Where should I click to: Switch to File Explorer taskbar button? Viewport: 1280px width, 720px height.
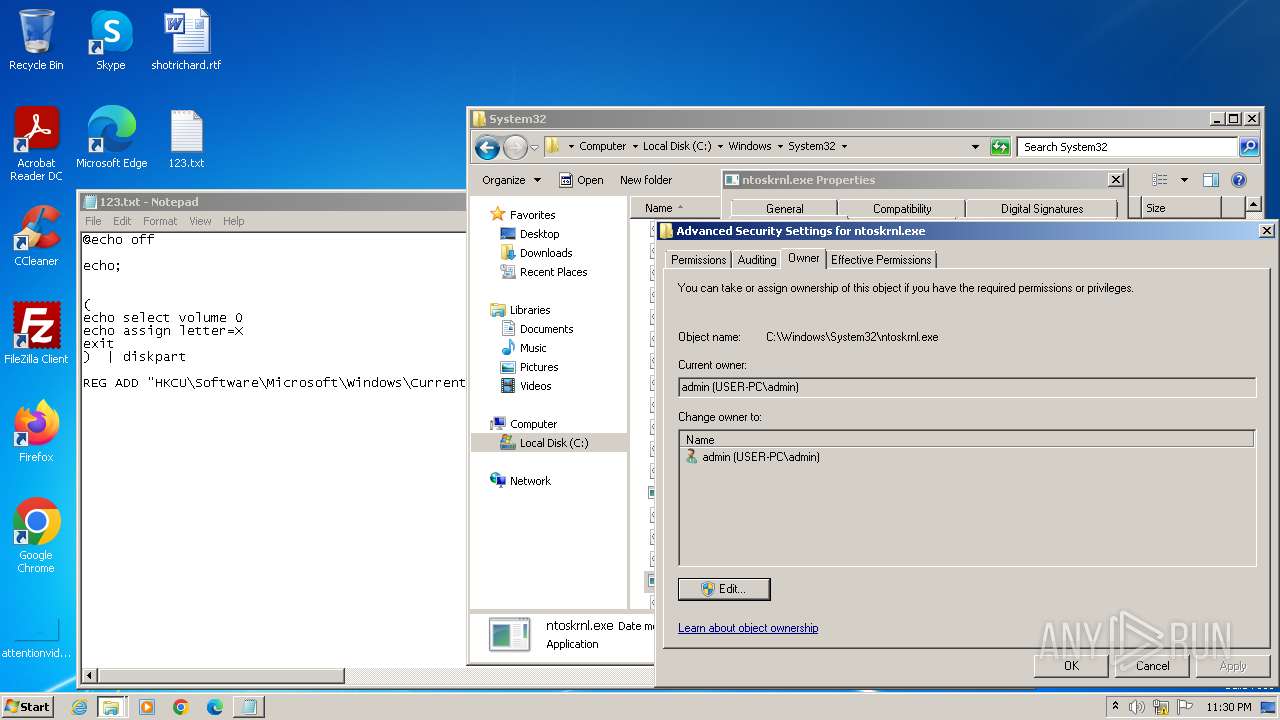[x=111, y=707]
